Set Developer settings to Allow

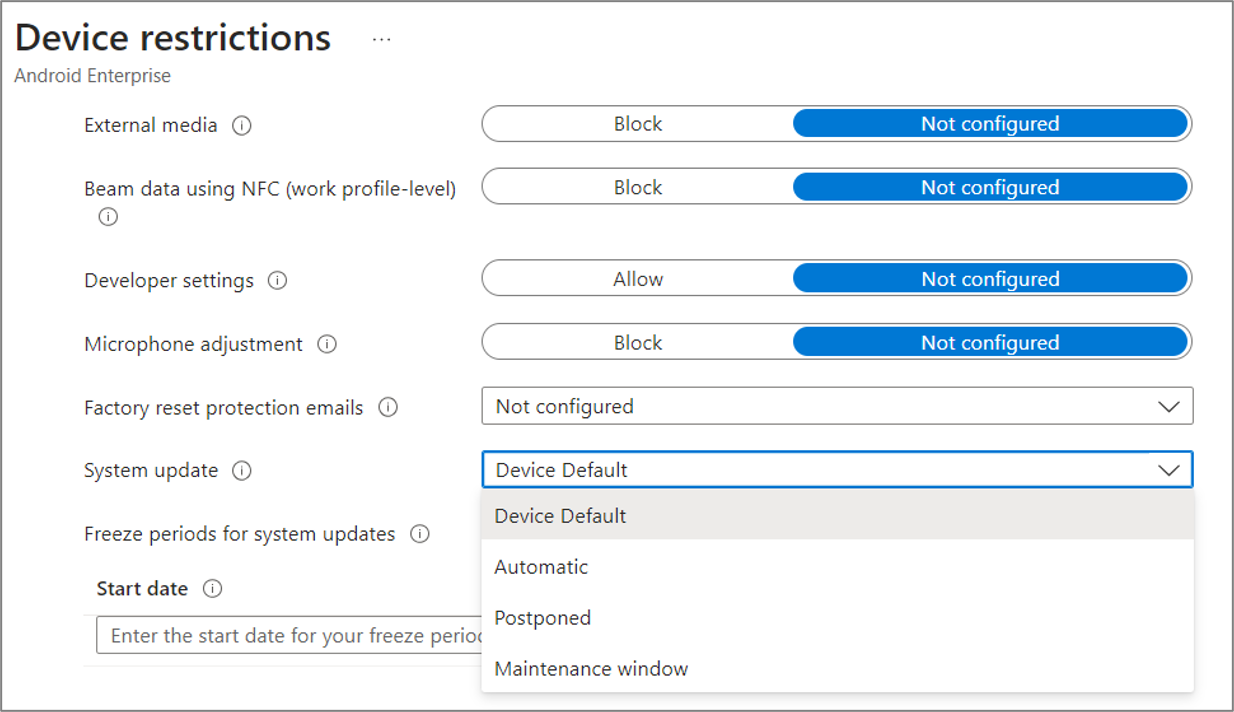(x=638, y=279)
